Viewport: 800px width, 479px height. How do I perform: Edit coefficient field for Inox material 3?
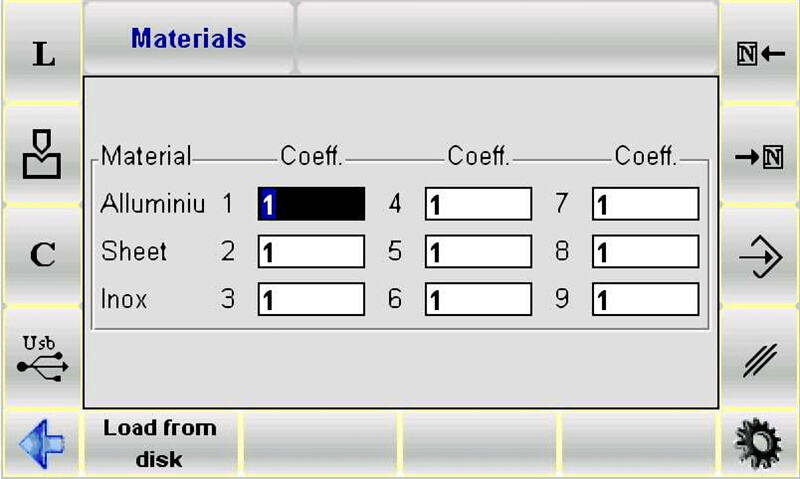point(311,299)
